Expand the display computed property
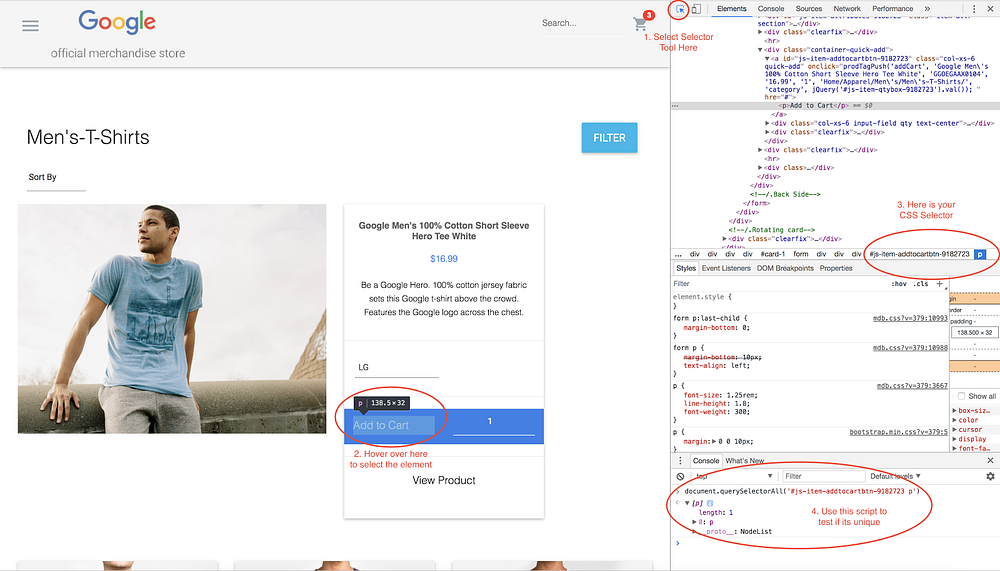This screenshot has width=1000, height=571. point(955,439)
